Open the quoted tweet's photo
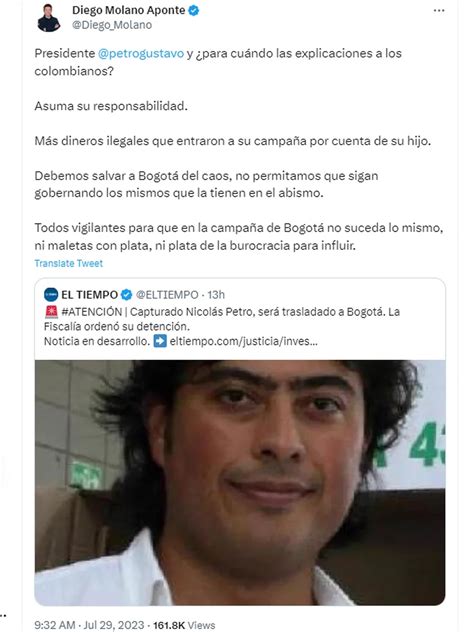Viewport: 474px width, 632px height. point(240,482)
